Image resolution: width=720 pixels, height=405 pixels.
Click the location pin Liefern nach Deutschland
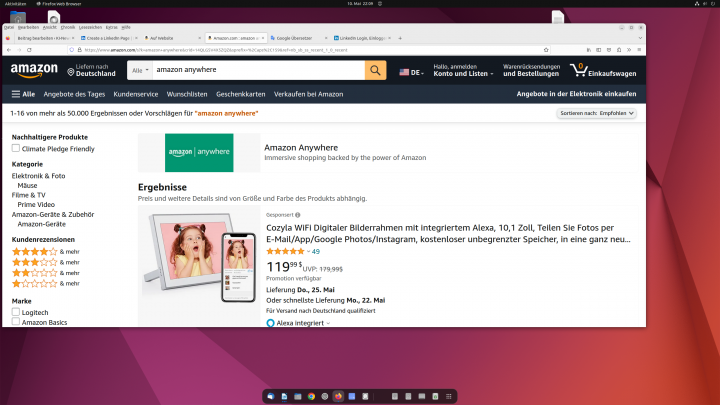[x=91, y=70]
